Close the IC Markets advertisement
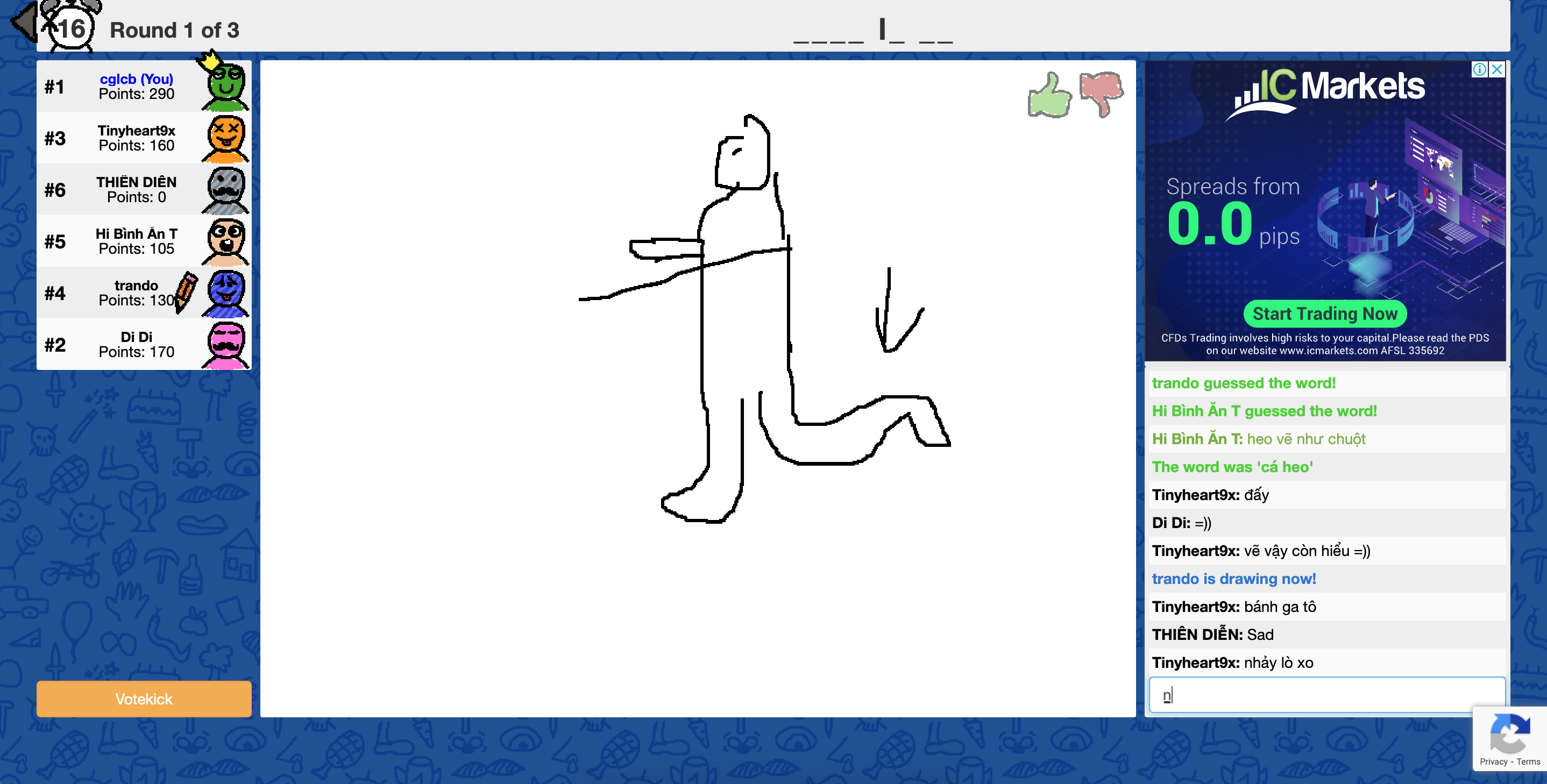Viewport: 1547px width, 784px height. pos(1497,70)
